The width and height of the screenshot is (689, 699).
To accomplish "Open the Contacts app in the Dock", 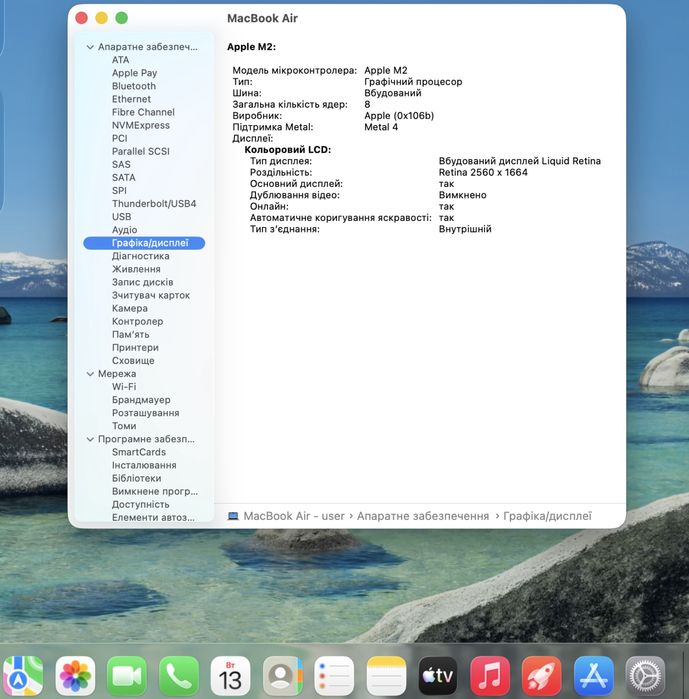I will (x=282, y=676).
